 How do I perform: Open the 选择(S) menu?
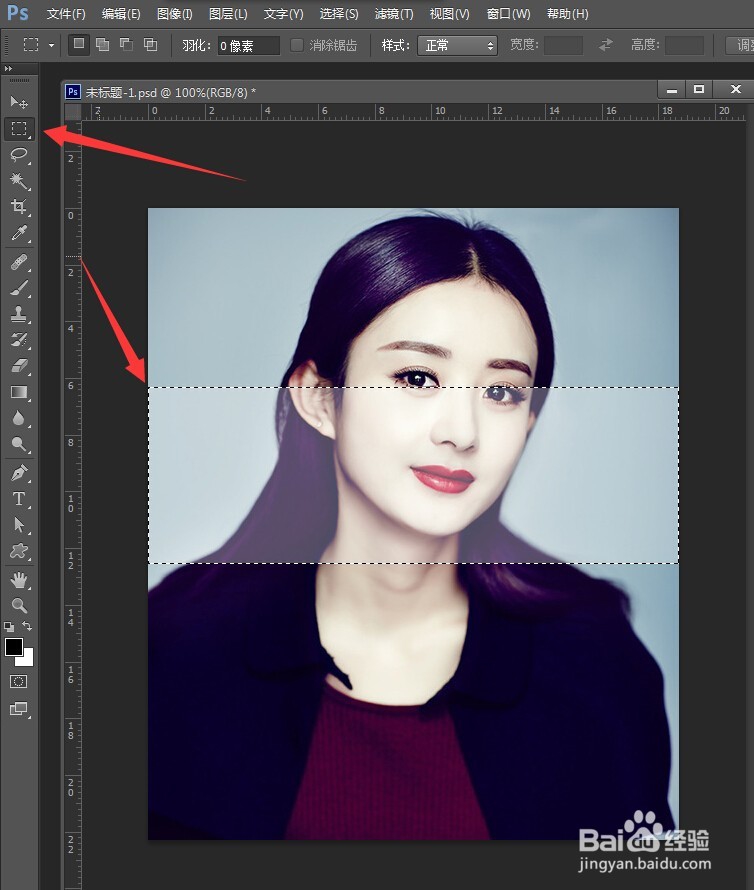point(339,14)
